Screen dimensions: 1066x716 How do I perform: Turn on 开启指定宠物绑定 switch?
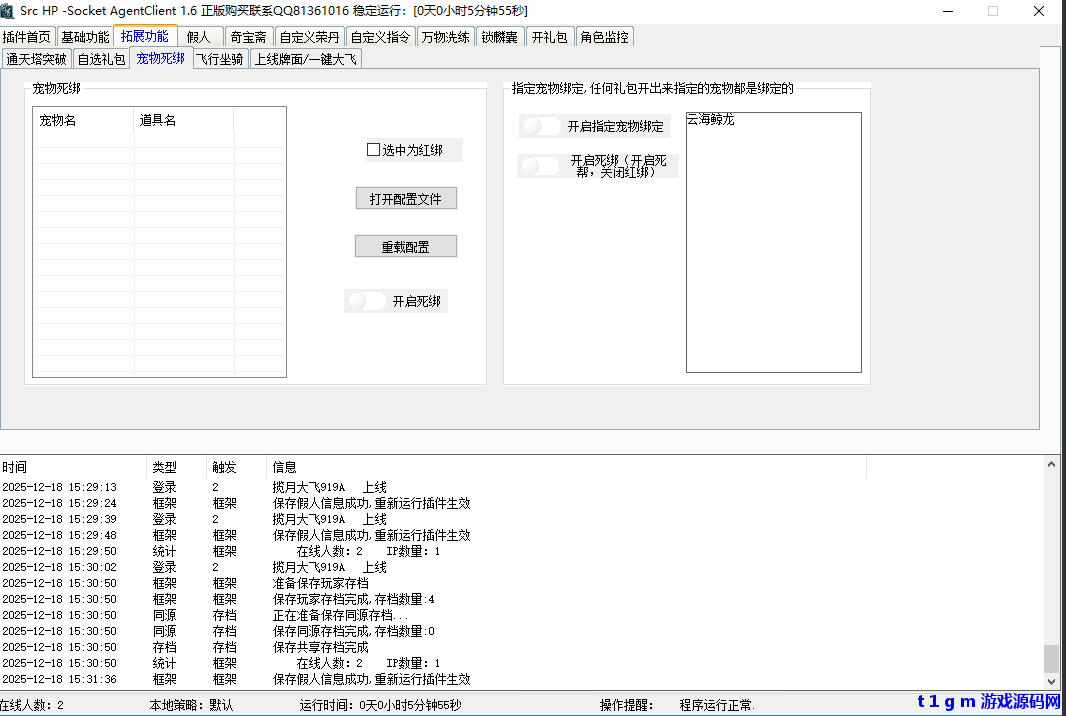[x=541, y=126]
